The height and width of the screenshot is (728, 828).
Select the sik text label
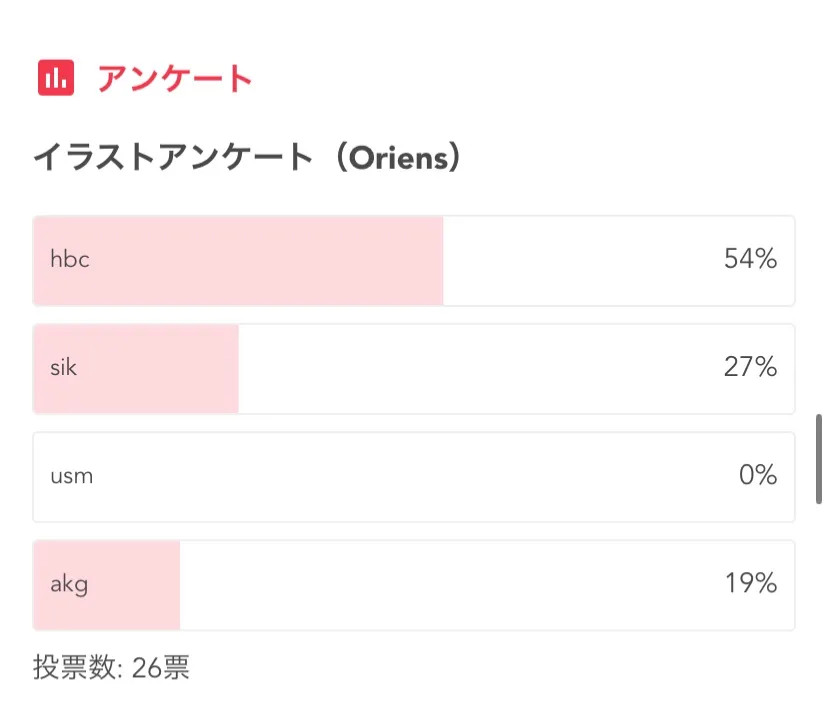click(x=64, y=368)
